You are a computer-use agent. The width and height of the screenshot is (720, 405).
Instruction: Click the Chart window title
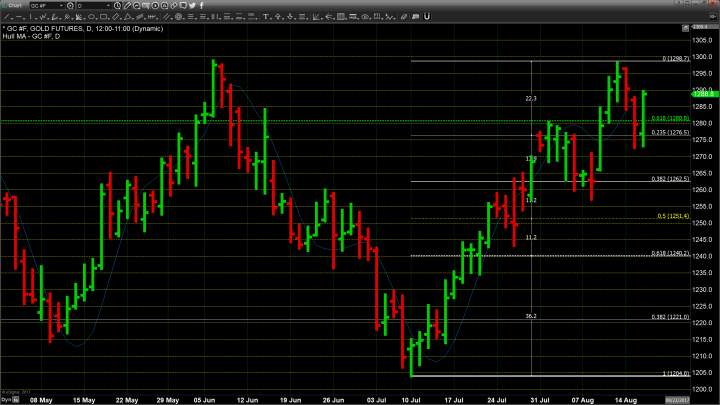click(14, 5)
